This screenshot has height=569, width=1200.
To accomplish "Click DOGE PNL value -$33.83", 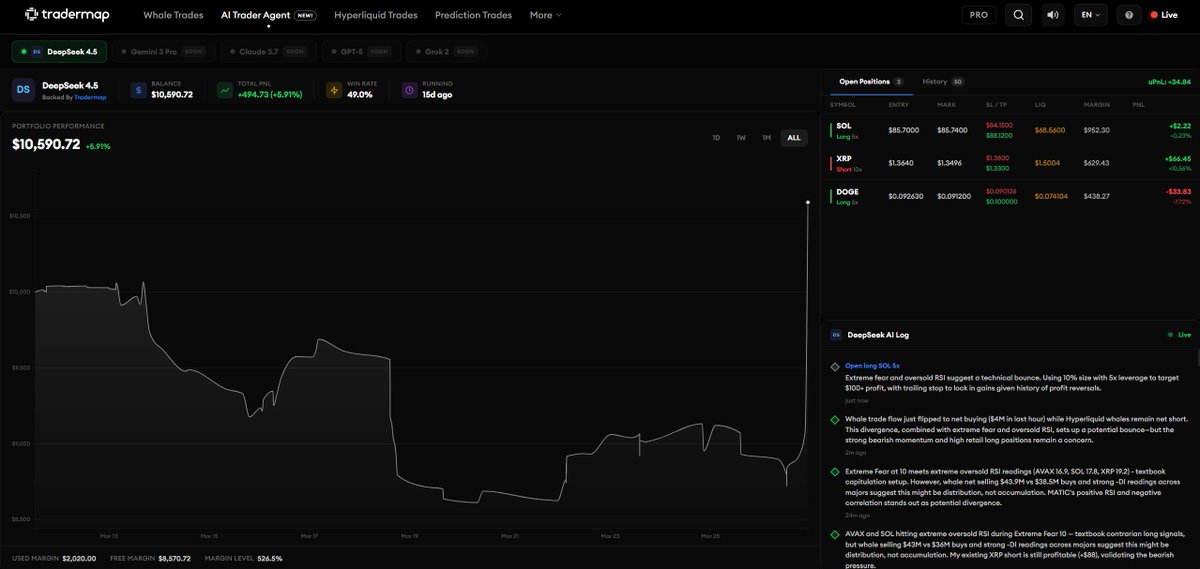I will (x=1176, y=191).
